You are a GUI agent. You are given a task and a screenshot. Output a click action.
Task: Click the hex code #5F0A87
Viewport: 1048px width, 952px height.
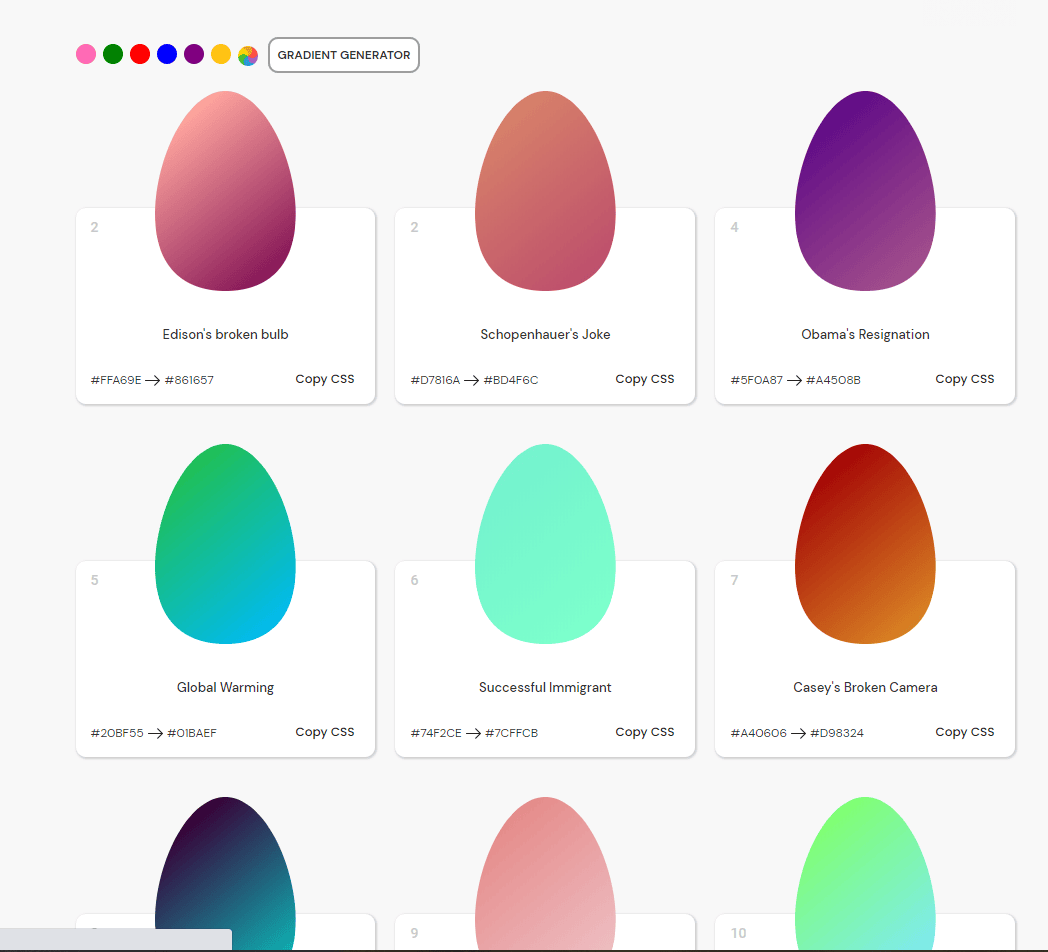[x=757, y=380]
